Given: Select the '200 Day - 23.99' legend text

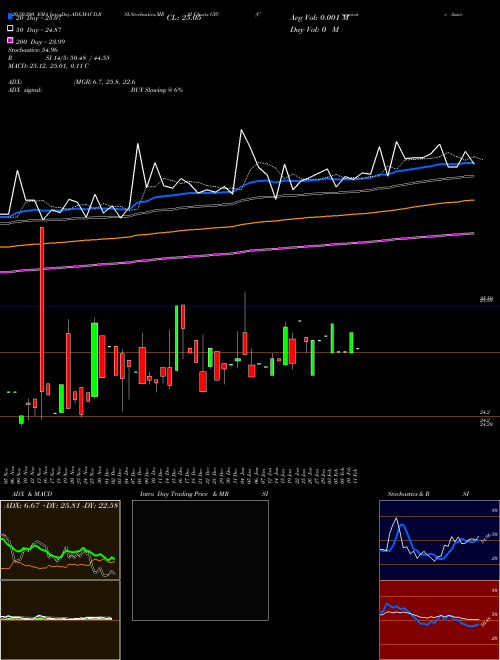Looking at the screenshot, I should [x=40, y=42].
